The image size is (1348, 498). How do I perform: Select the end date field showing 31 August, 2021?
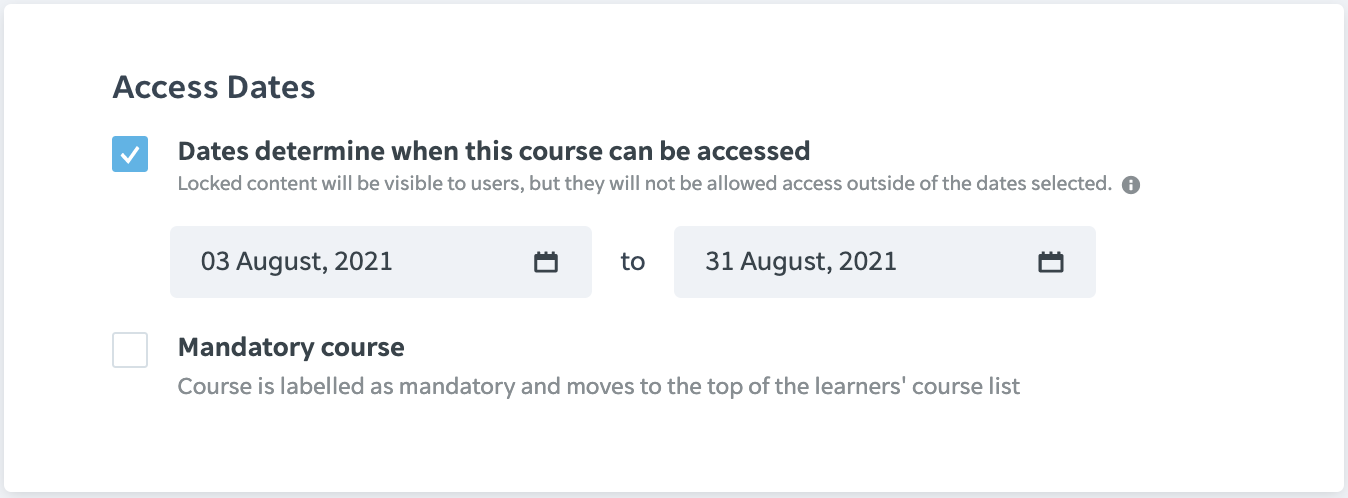(x=885, y=262)
